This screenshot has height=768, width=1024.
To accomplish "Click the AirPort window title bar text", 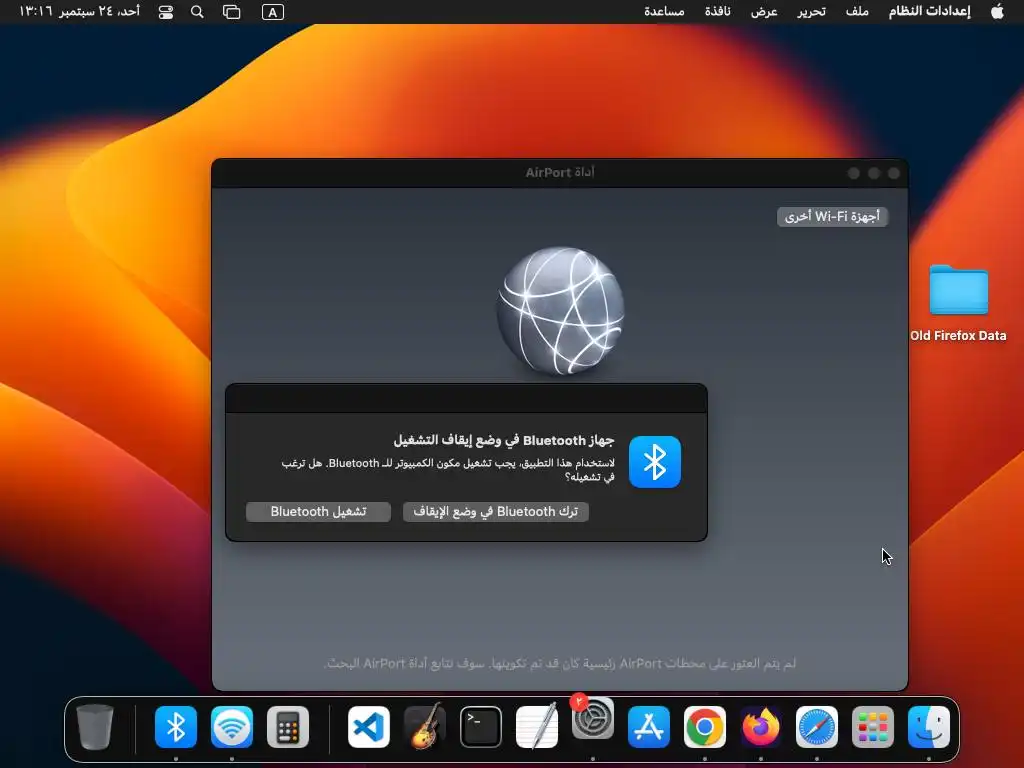I will (x=560, y=172).
